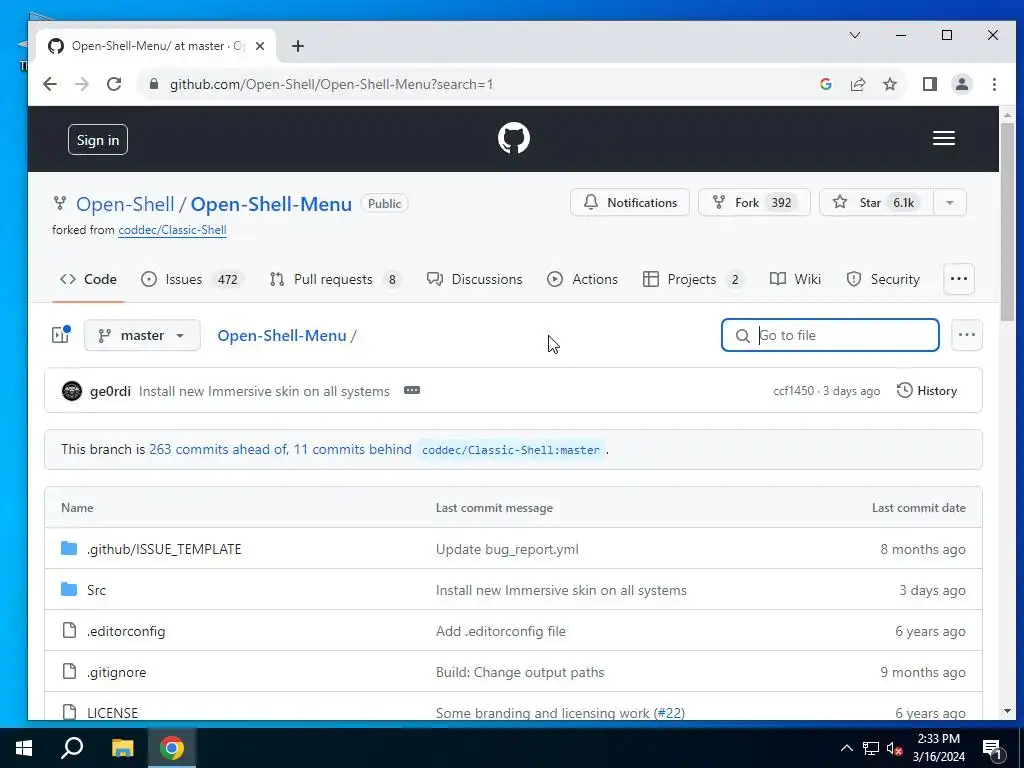
Task: Switch to the Issues tab
Action: pos(193,280)
